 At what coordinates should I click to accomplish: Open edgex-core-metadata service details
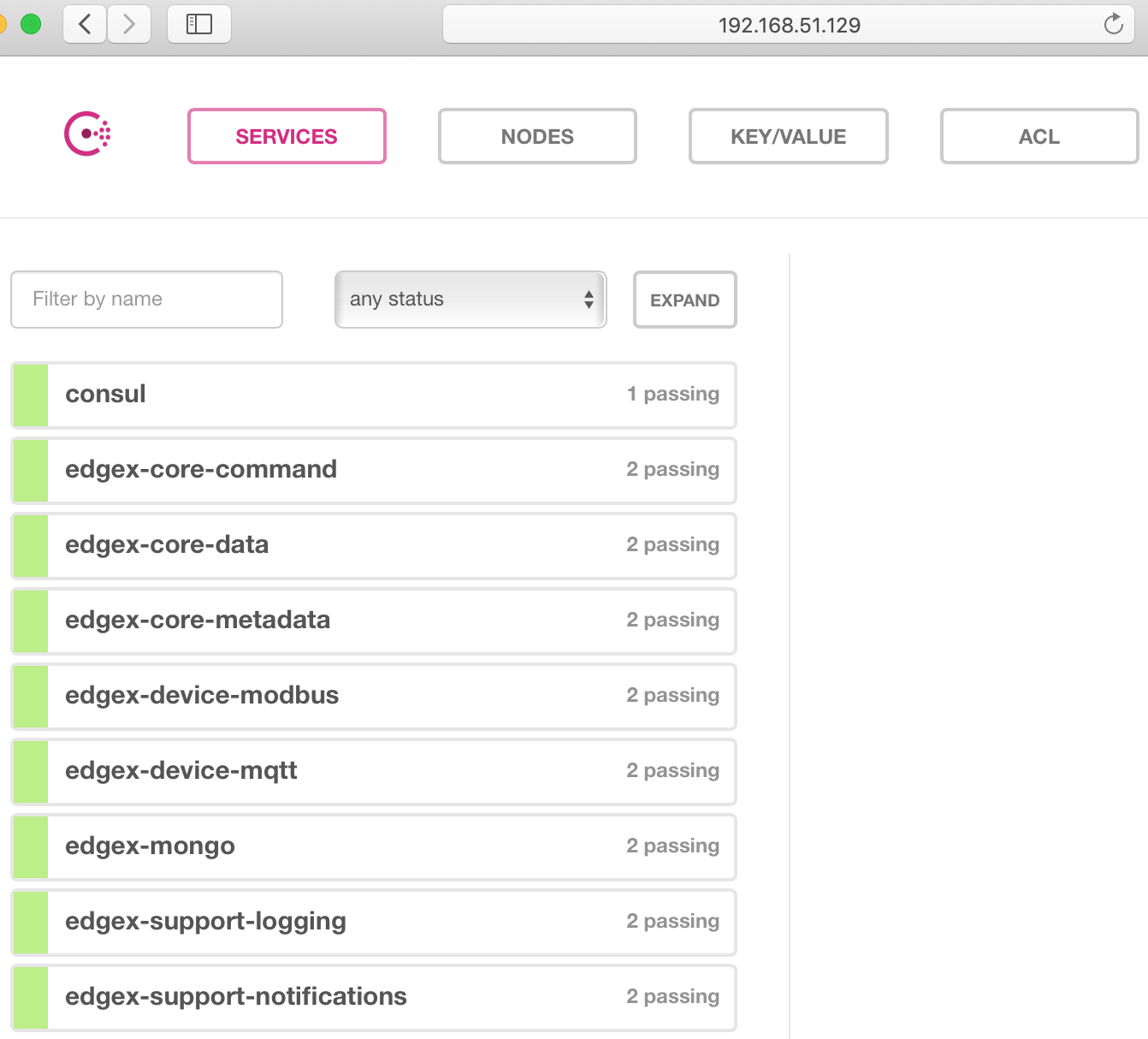pos(374,620)
